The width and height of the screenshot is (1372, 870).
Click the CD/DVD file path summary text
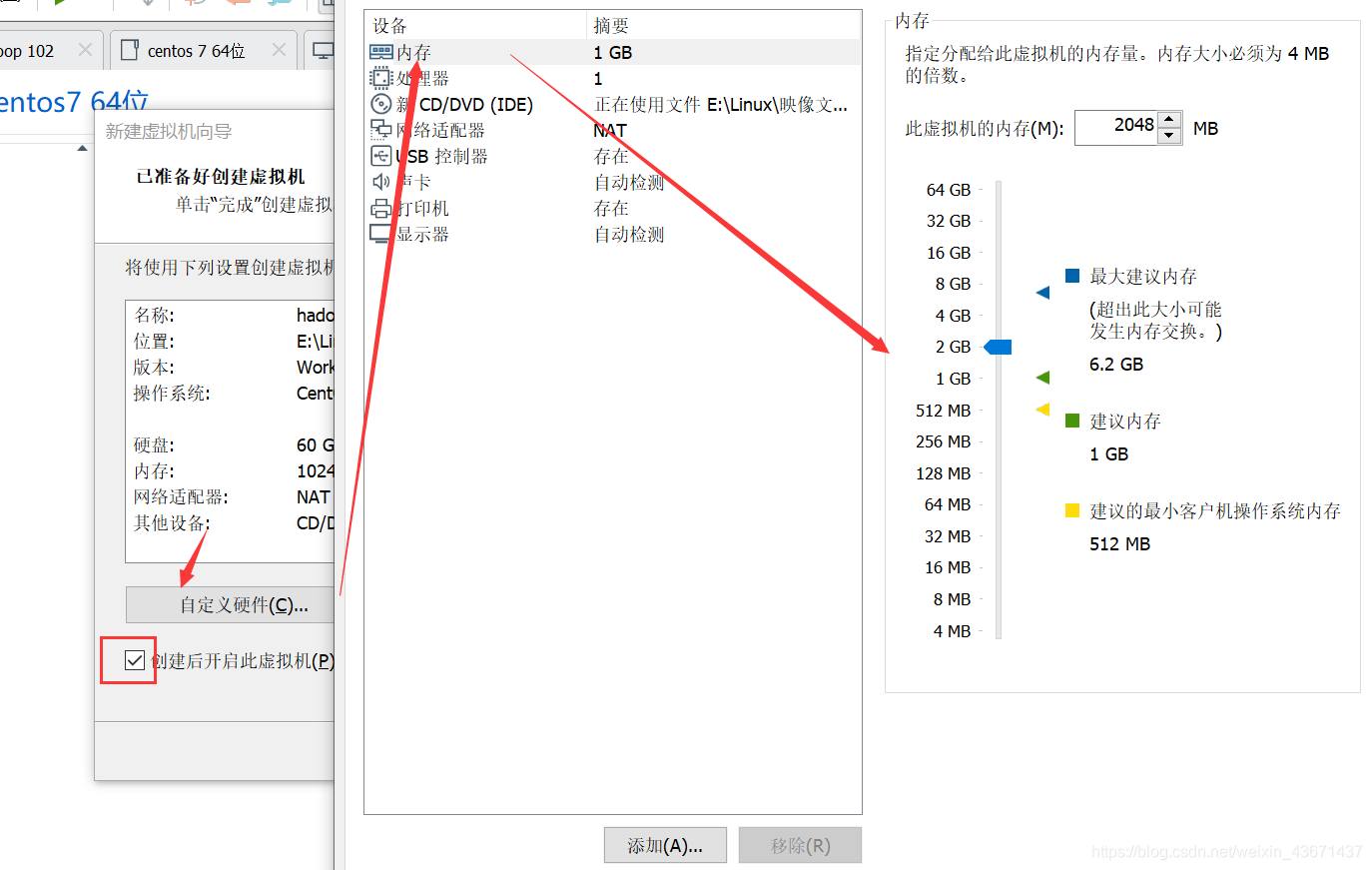(721, 104)
